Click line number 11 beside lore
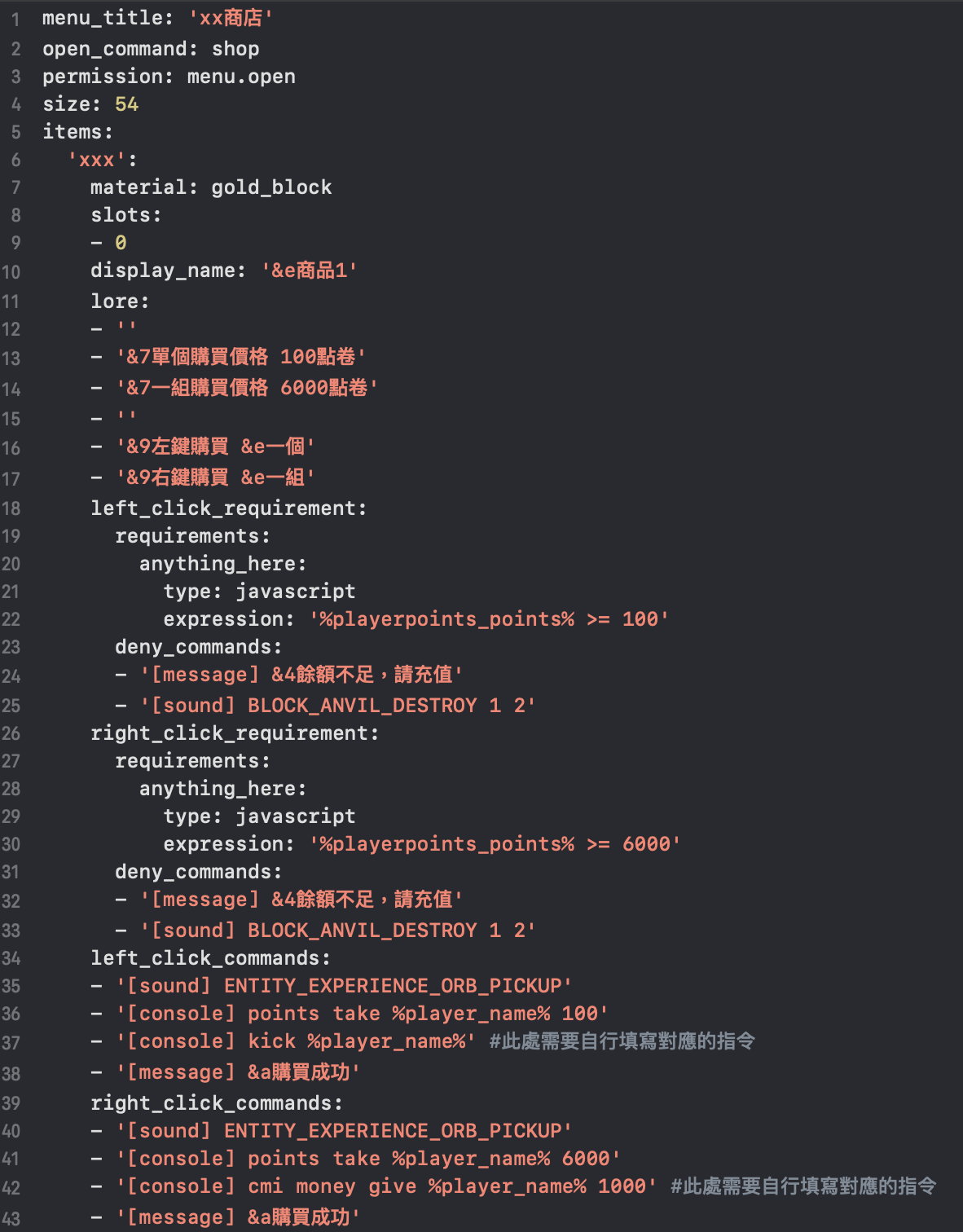 [x=11, y=301]
